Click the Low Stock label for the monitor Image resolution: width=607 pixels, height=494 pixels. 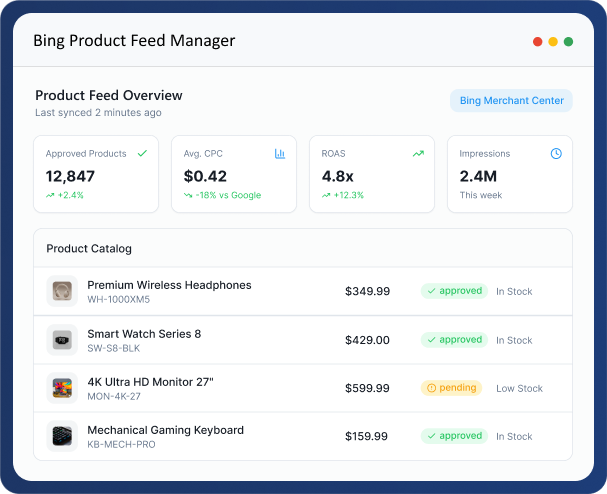click(519, 388)
